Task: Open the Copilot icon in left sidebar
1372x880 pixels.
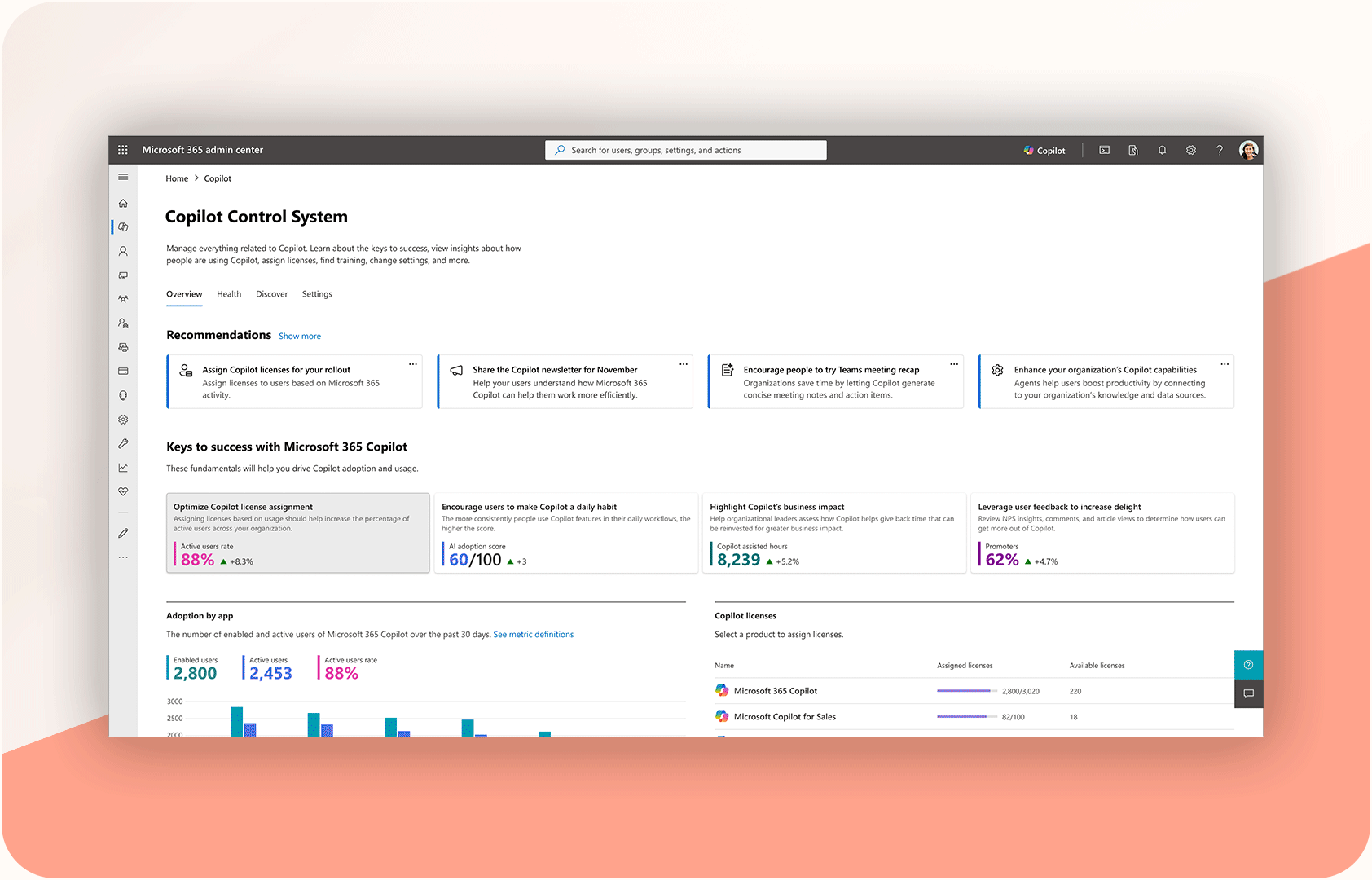Action: click(x=123, y=227)
